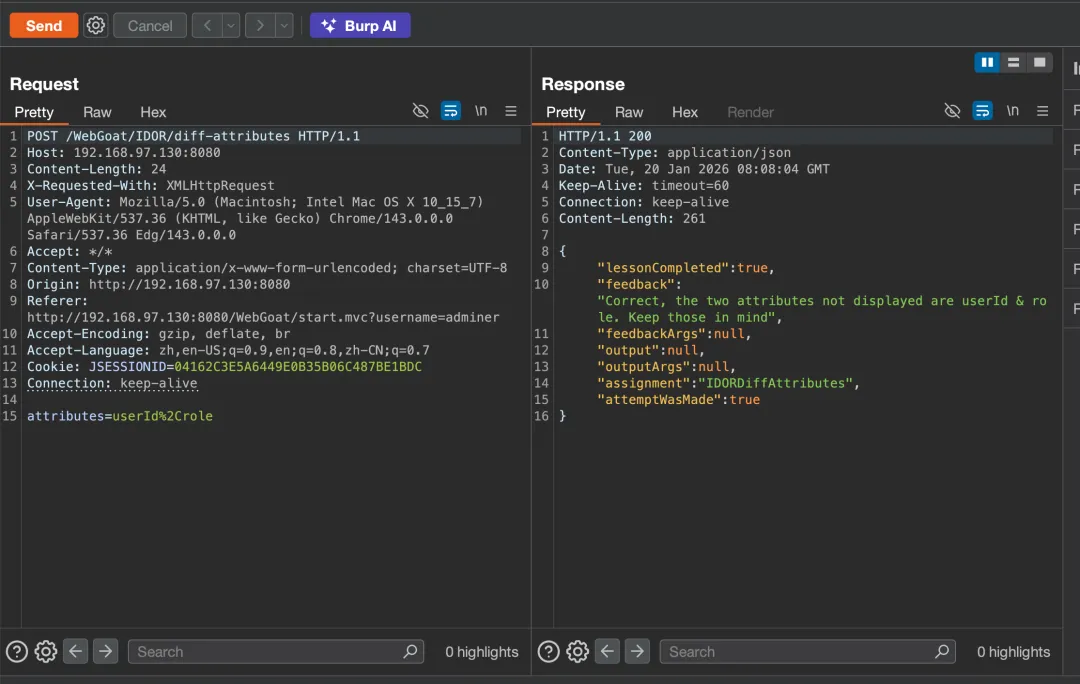Screen dimensions: 1080x684
Task: Click the response Date header line
Action: click(694, 169)
